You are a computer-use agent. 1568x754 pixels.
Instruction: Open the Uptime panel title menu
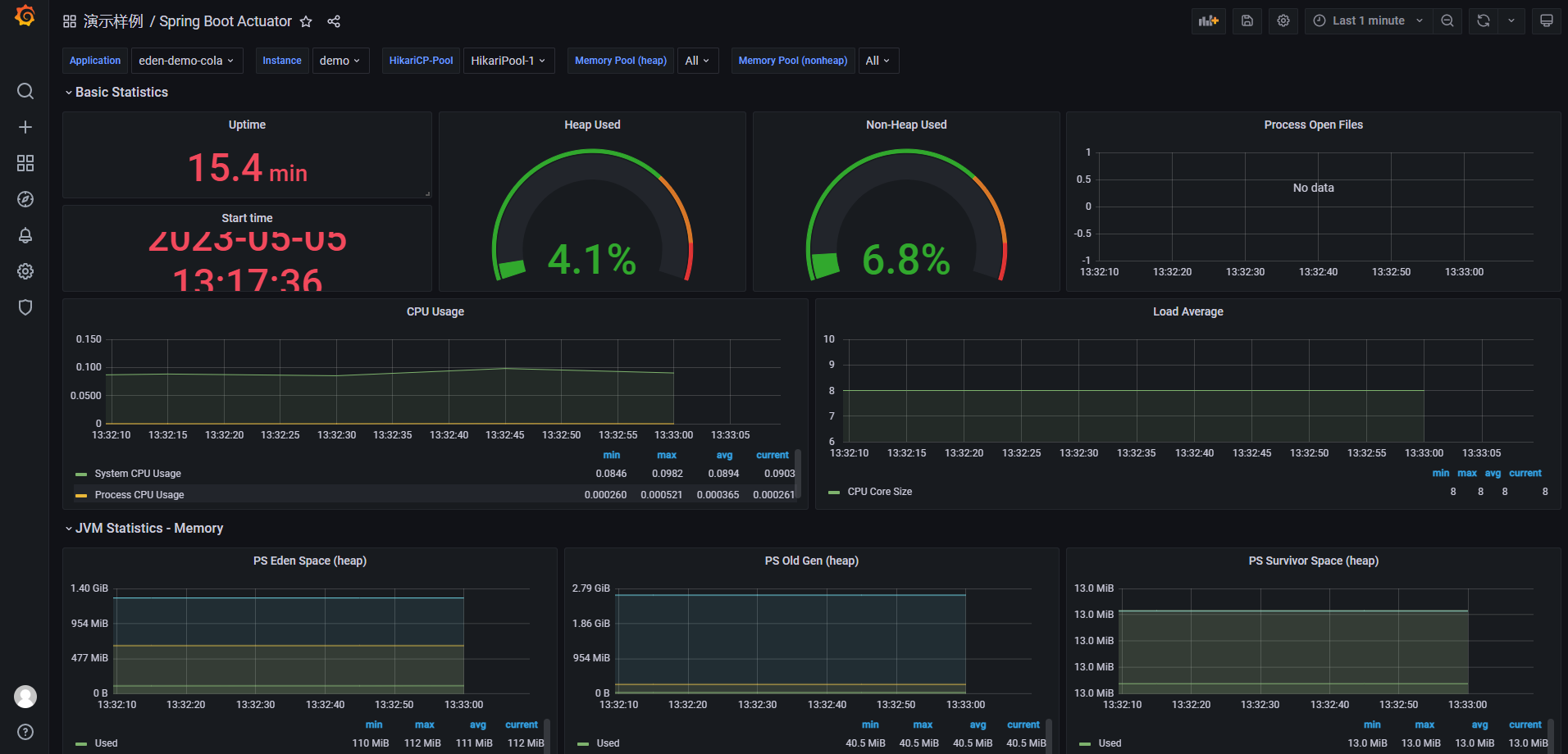coord(247,125)
